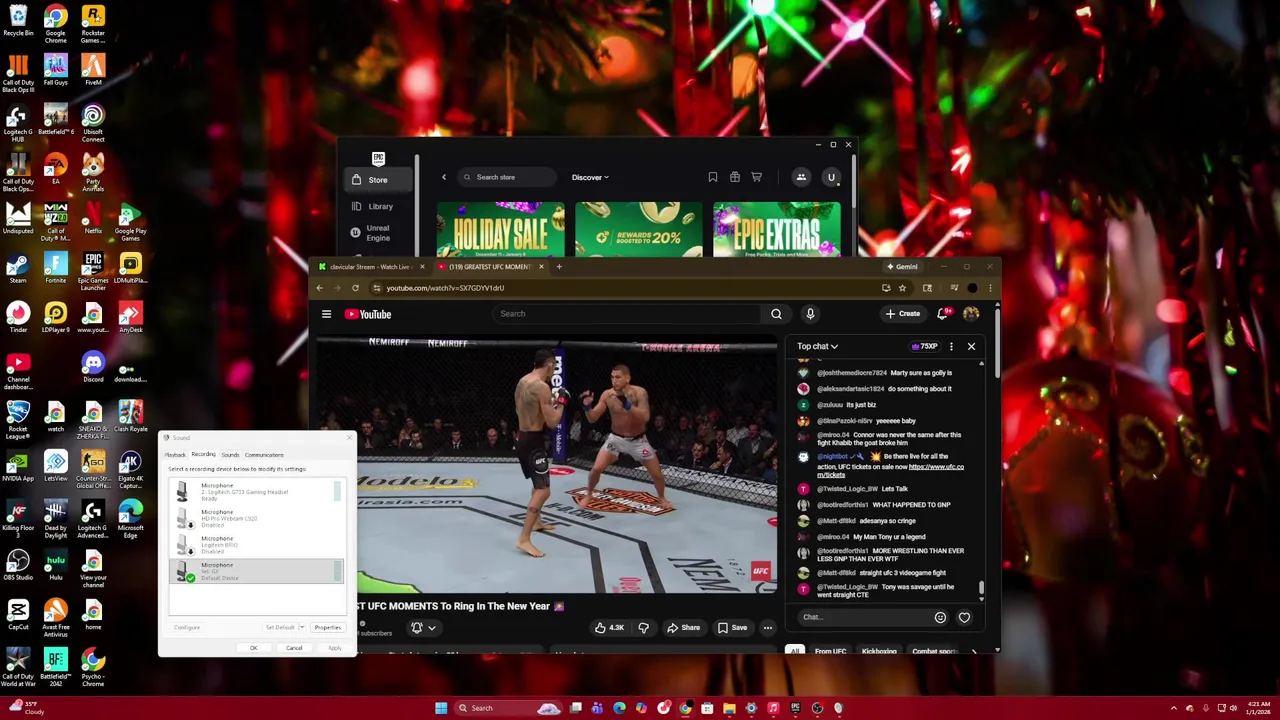The image size is (1280, 720).
Task: Open Party Animals desktop shortcut
Action: [93, 173]
